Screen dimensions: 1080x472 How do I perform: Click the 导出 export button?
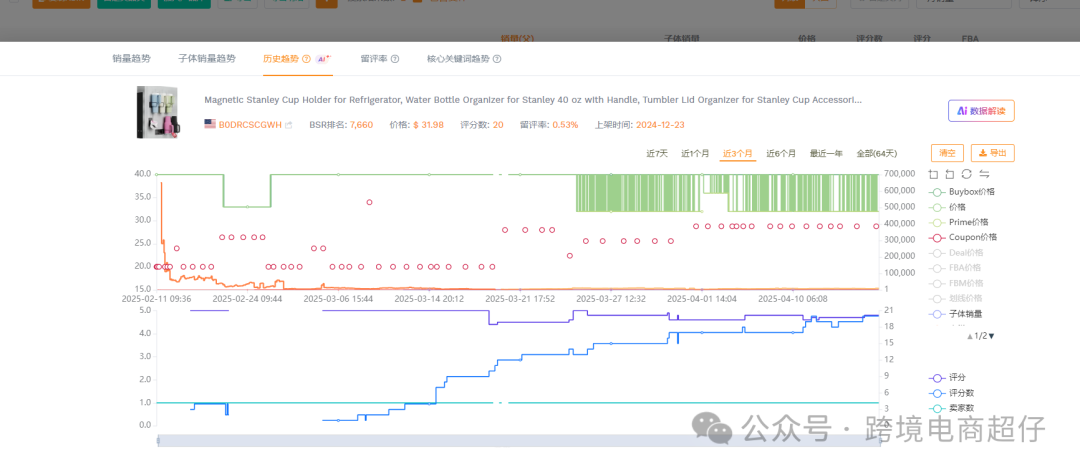point(992,153)
